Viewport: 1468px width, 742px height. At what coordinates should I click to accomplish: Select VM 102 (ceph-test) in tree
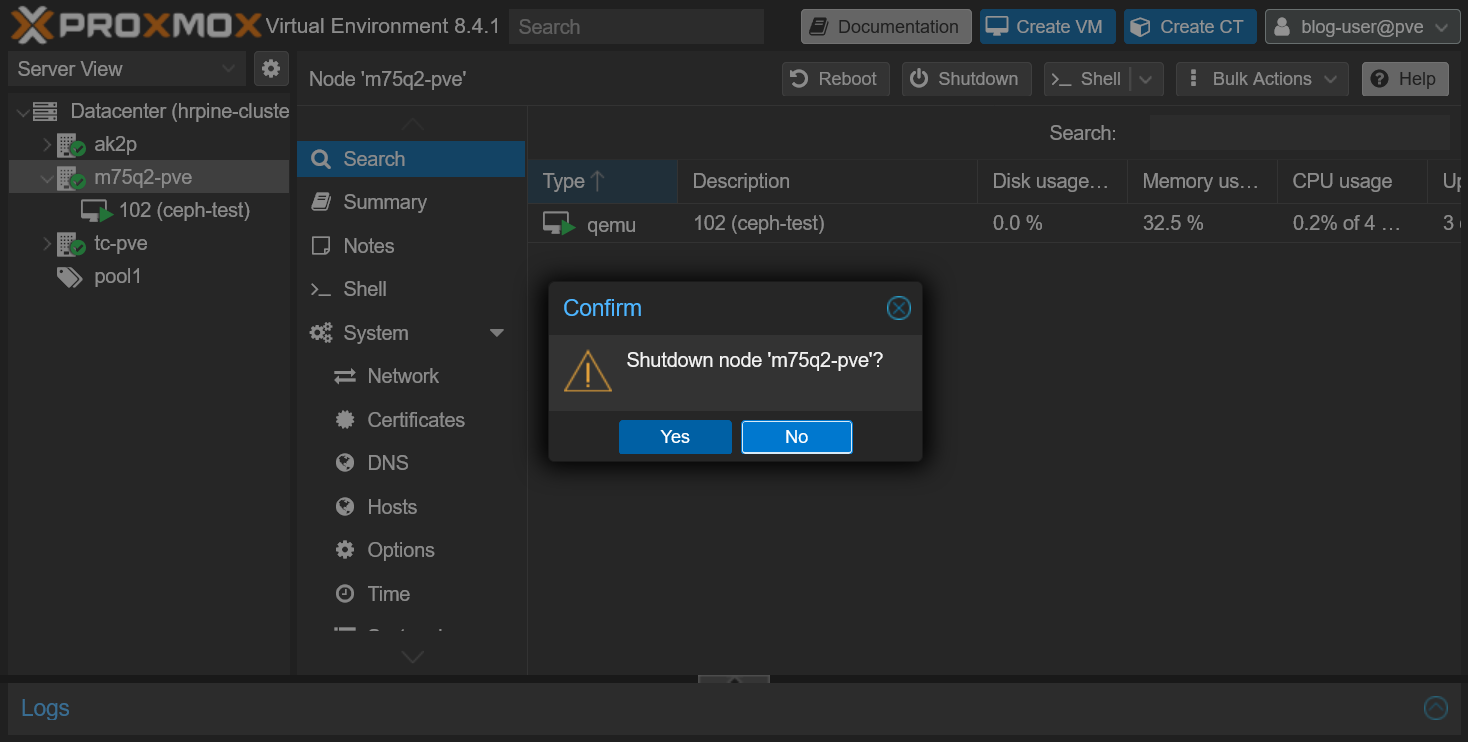coord(184,210)
